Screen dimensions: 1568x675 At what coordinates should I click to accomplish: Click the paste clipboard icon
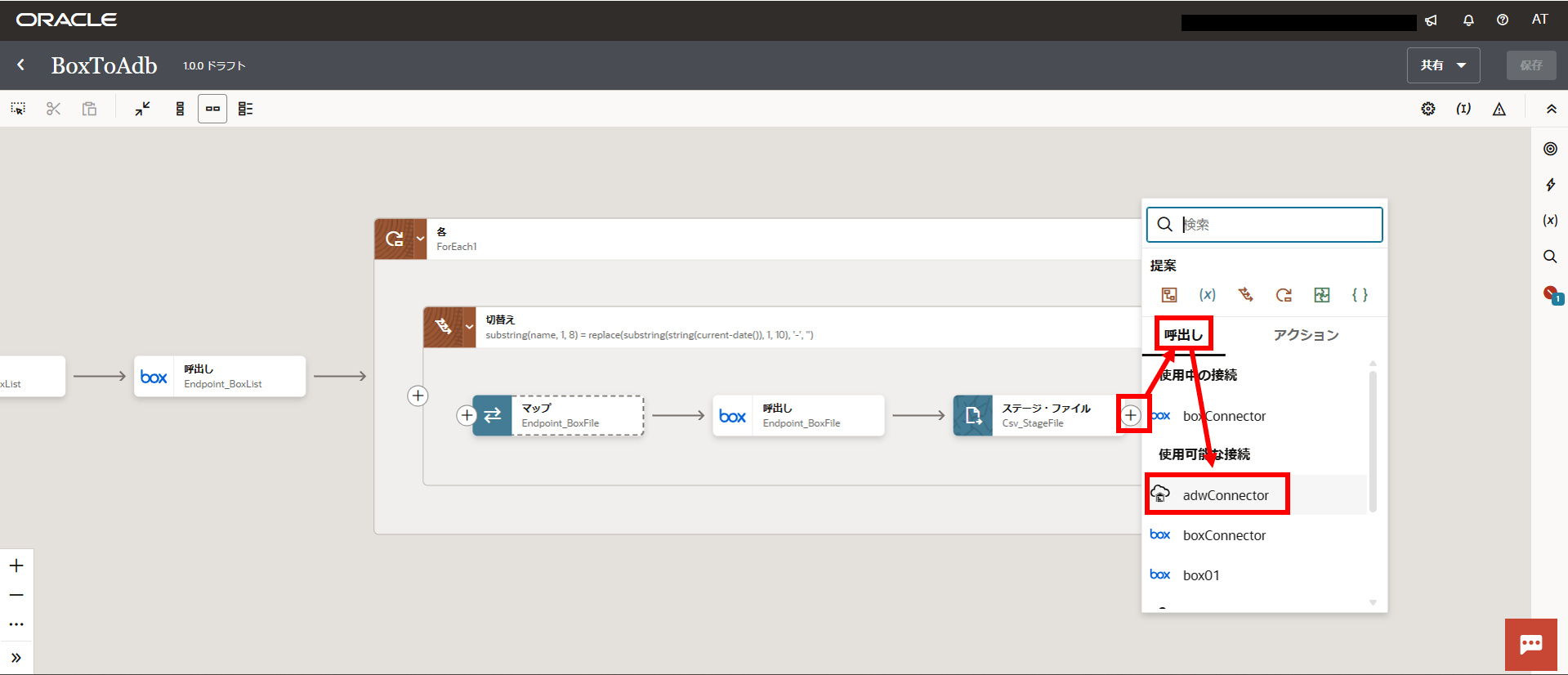(89, 109)
